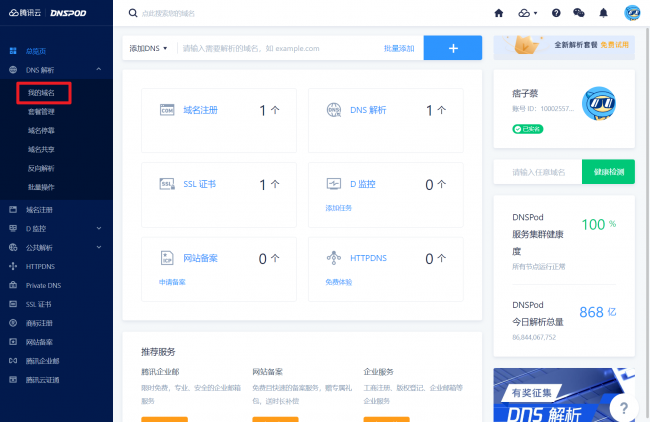Click large profile avatar in account card
Viewport: 650px width, 422px height.
599,103
